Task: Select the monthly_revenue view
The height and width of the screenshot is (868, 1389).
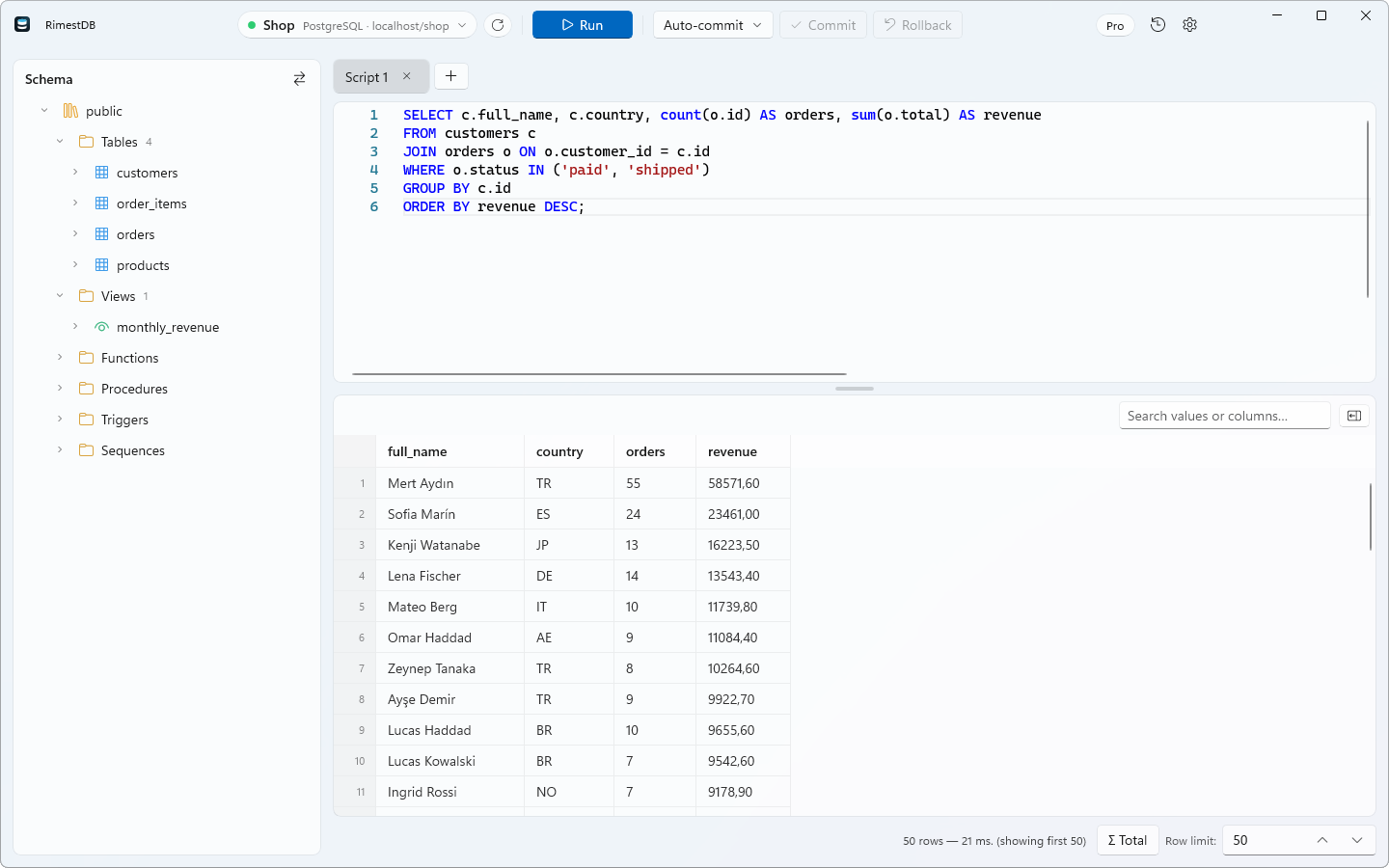Action: point(168,327)
